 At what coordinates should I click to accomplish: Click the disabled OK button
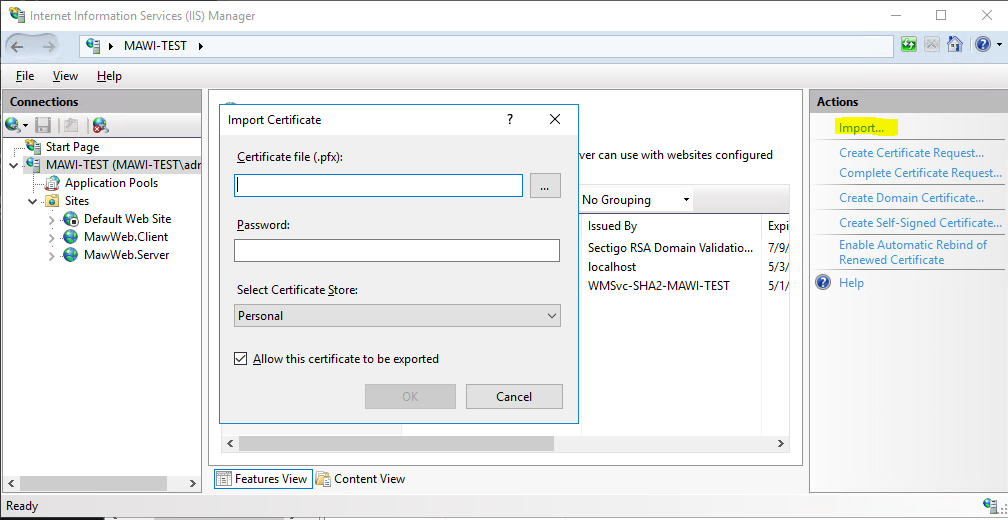coord(410,397)
